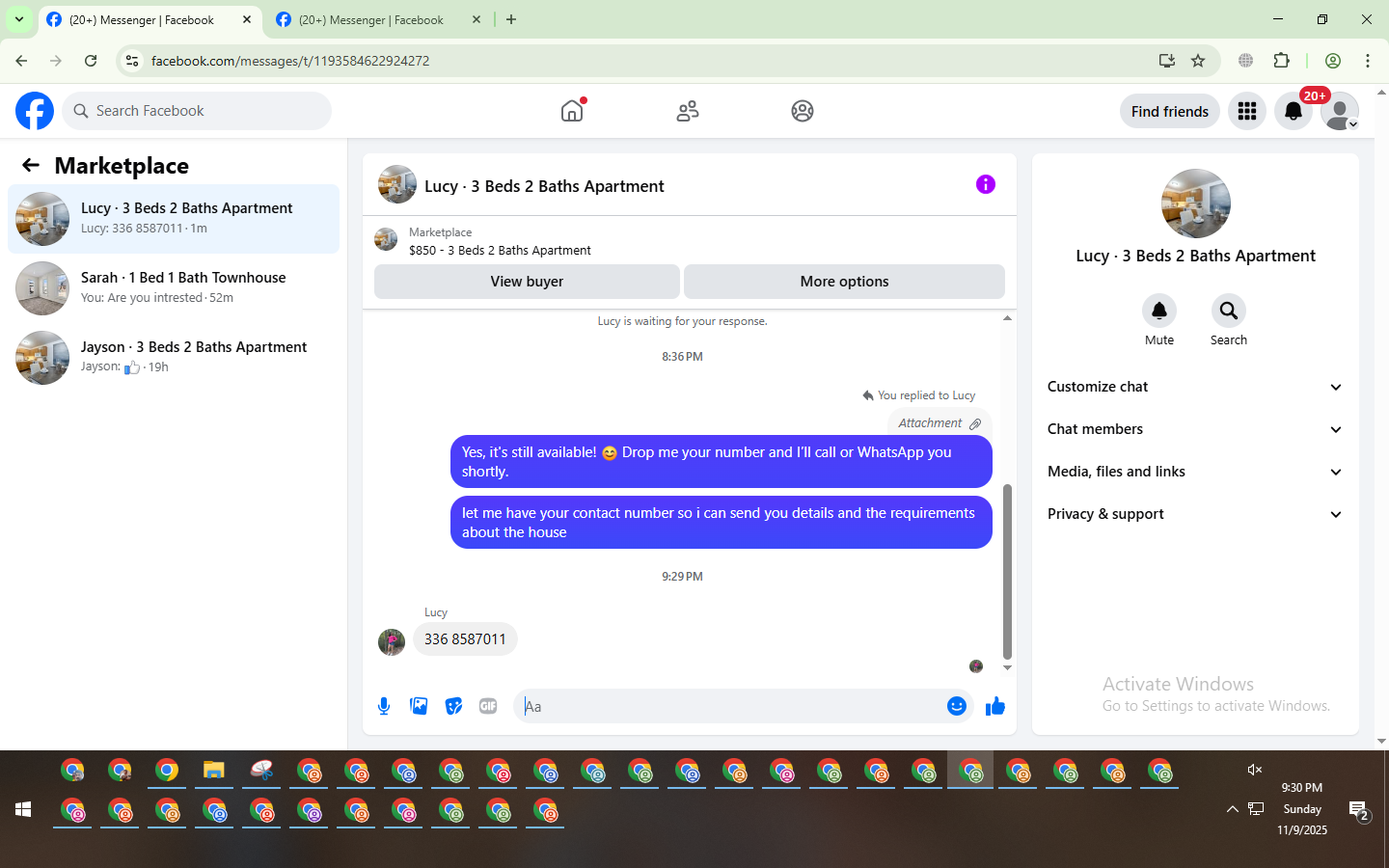Click the View buyer button
Viewport: 1389px width, 868px height.
(527, 282)
